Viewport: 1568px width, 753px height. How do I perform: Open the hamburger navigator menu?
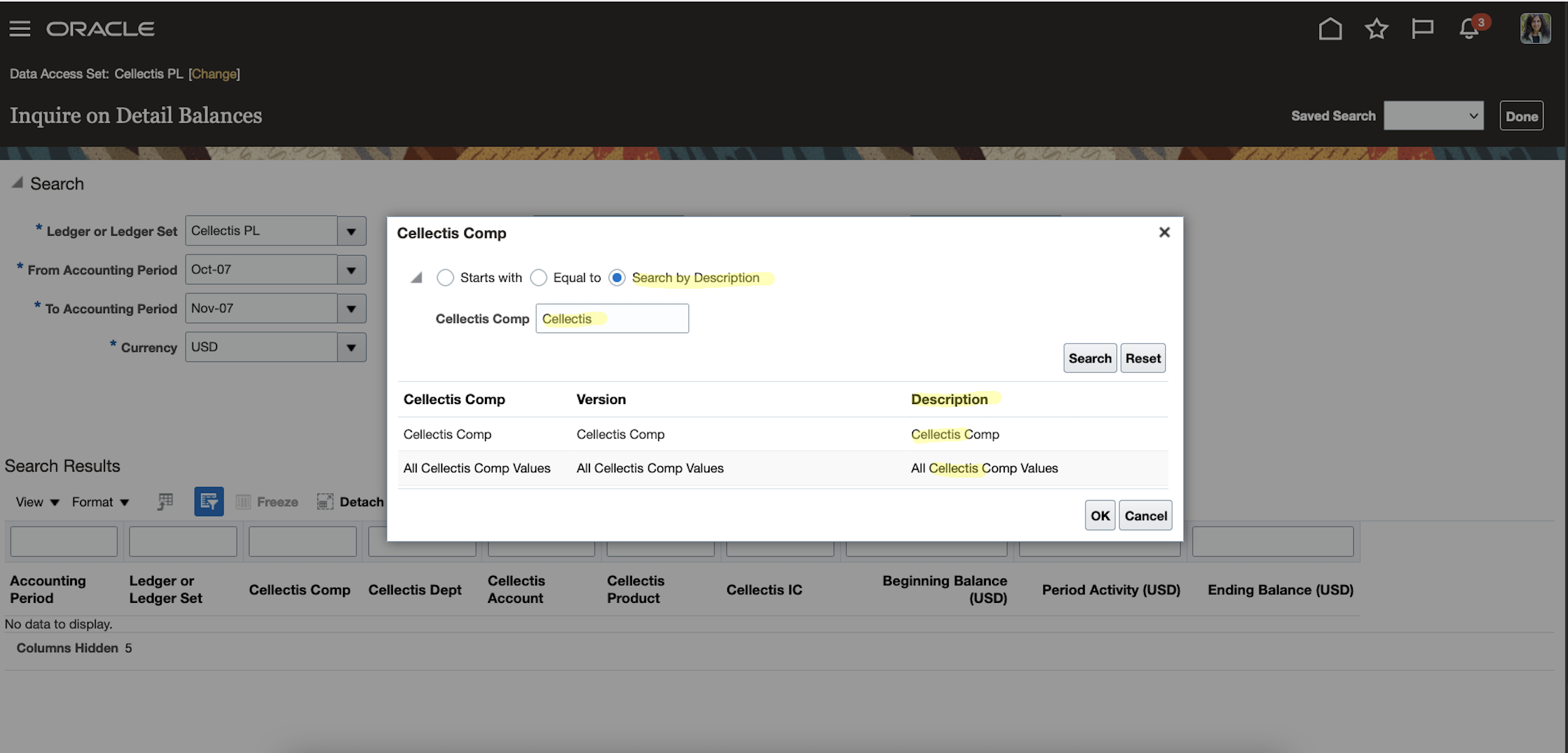pyautogui.click(x=20, y=29)
